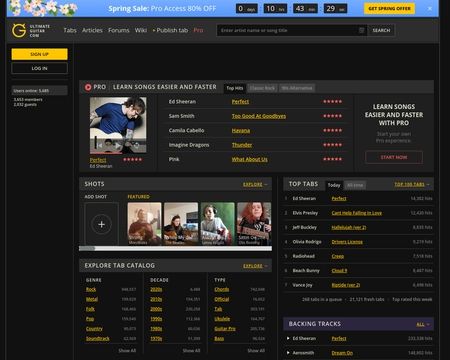Switch to the 90s Alternative tab
The image size is (450, 360).
[x=297, y=88]
